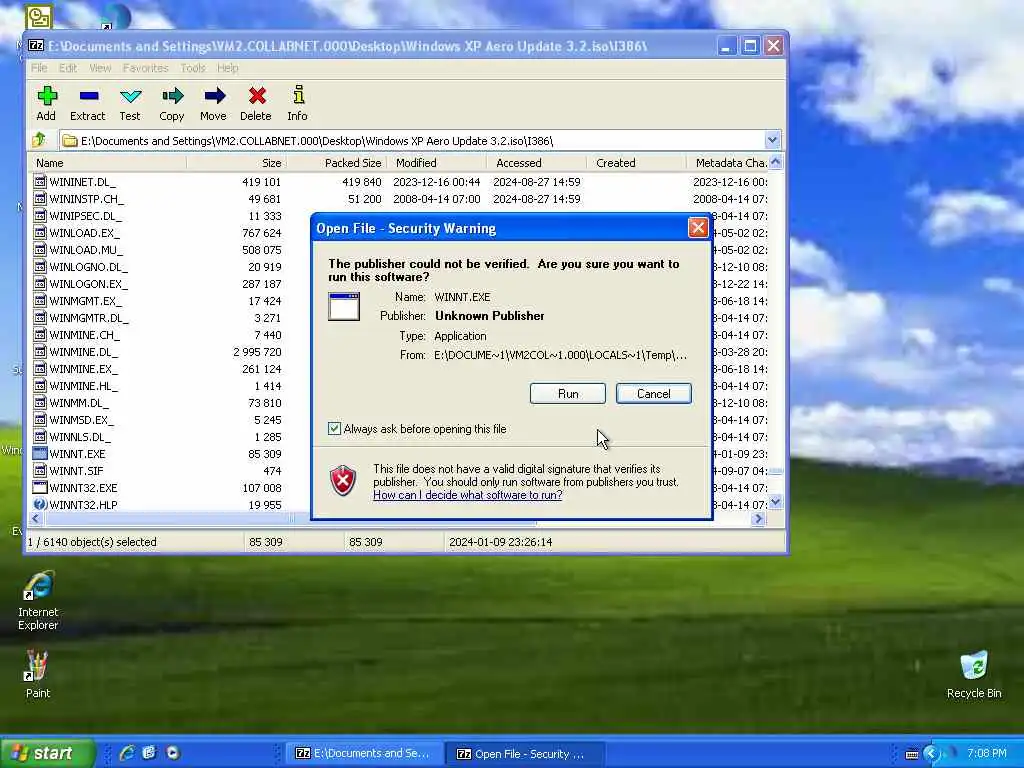Image resolution: width=1024 pixels, height=768 pixels.
Task: Sort by the Accessed column header
Action: (537, 163)
